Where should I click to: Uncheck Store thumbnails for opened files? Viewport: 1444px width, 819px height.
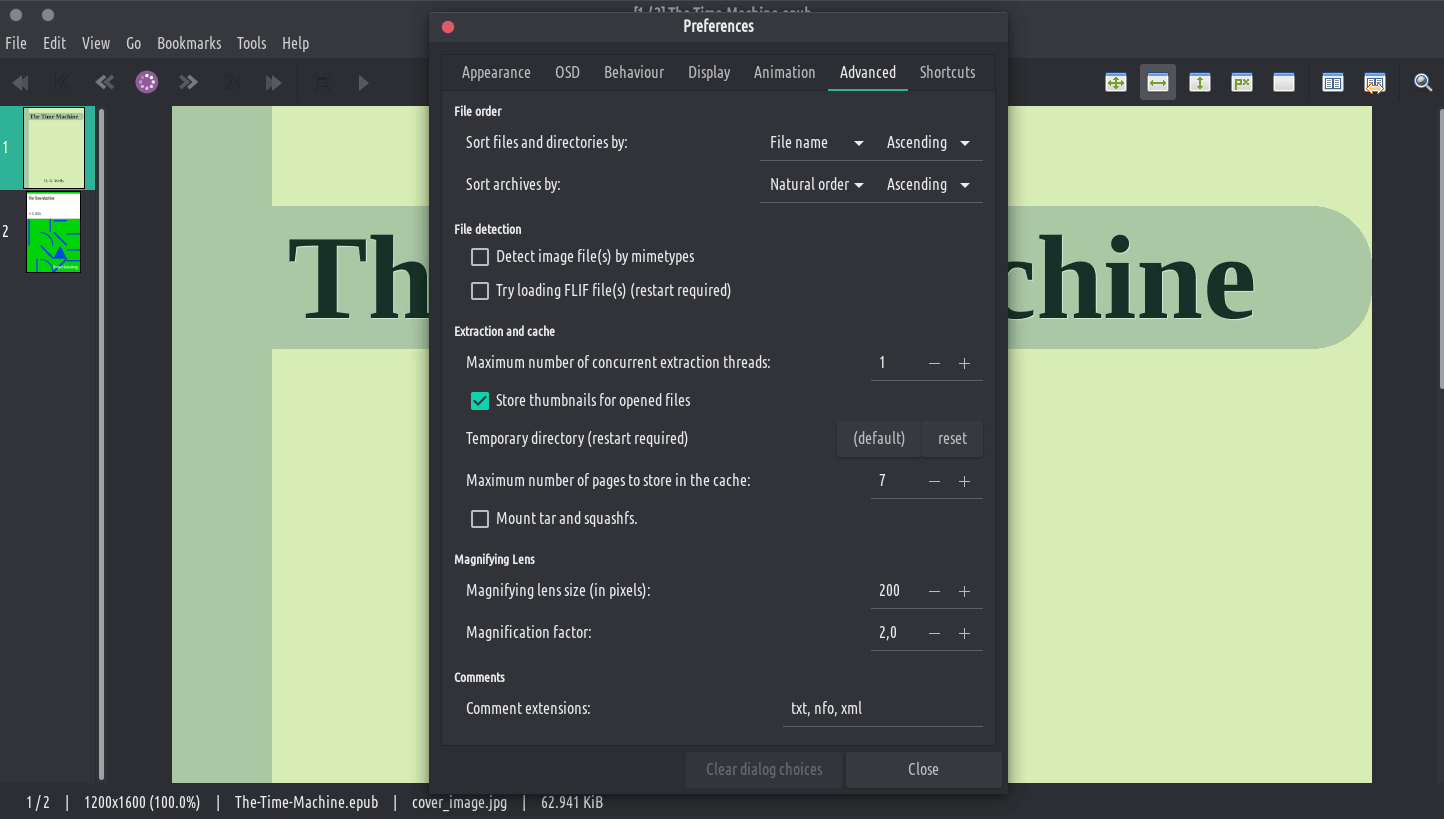[480, 401]
